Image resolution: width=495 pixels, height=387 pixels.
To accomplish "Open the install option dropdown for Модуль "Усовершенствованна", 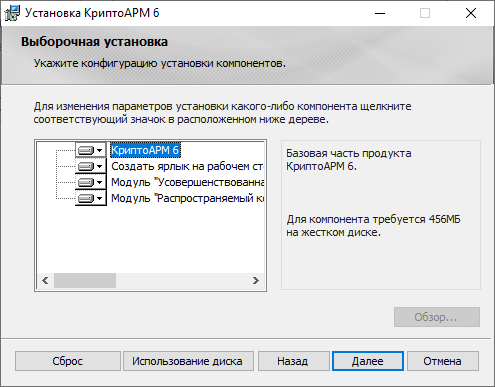I will point(90,182).
